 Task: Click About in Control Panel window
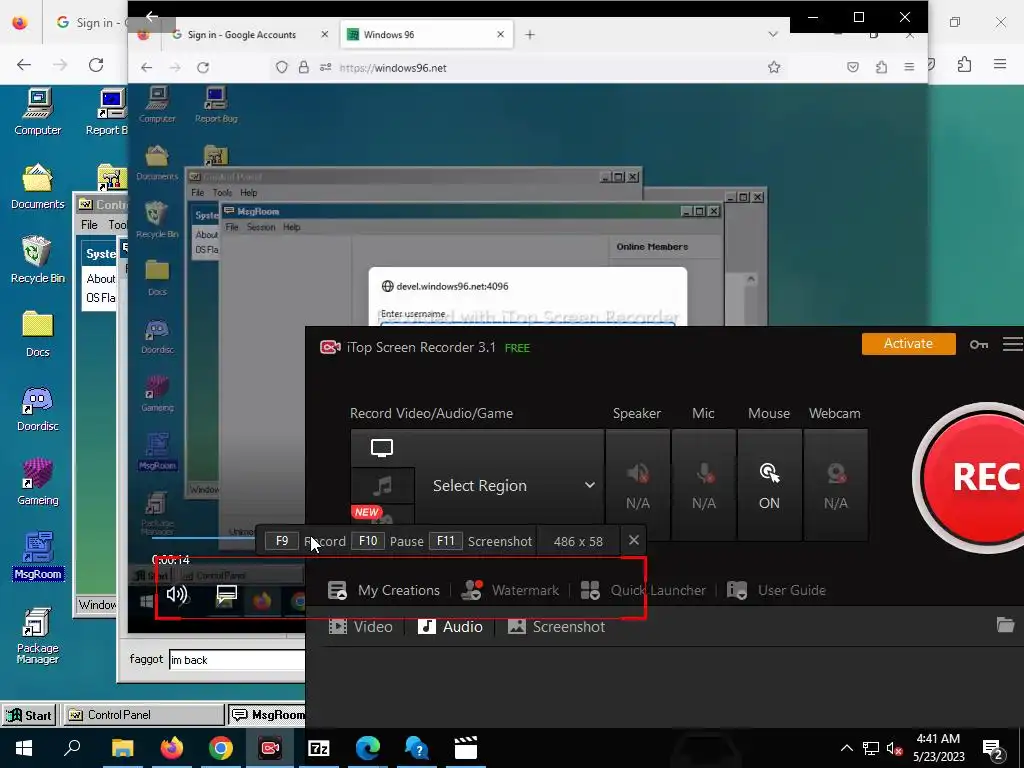[x=101, y=279]
